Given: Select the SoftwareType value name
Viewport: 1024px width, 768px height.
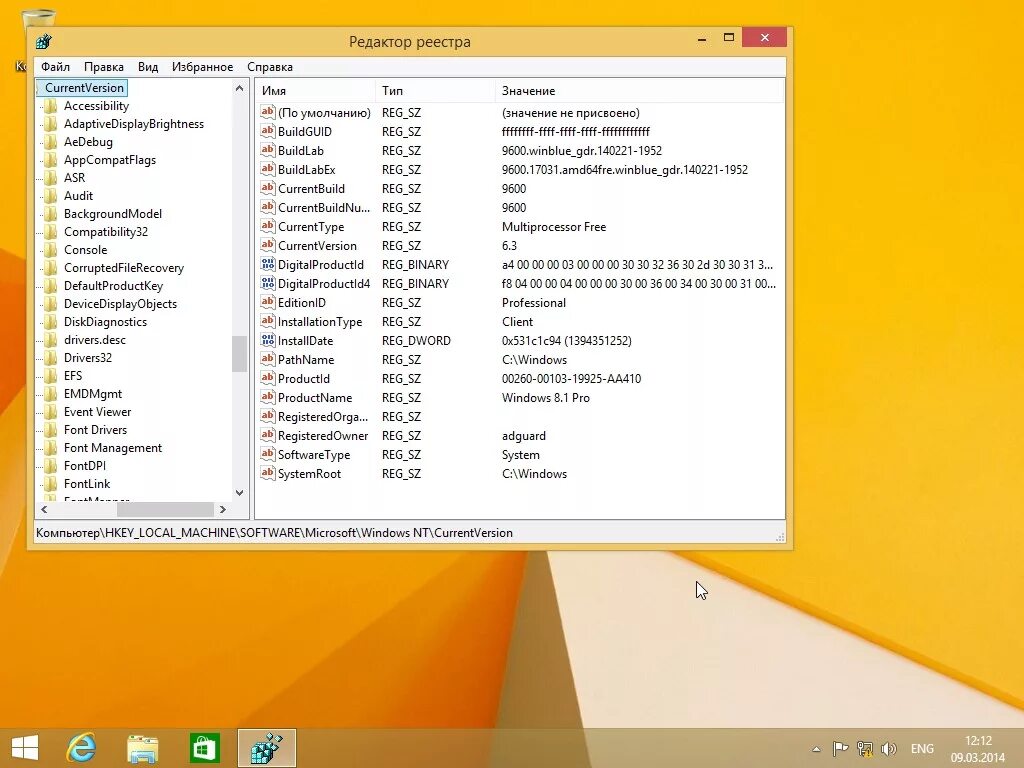Looking at the screenshot, I should click(314, 455).
